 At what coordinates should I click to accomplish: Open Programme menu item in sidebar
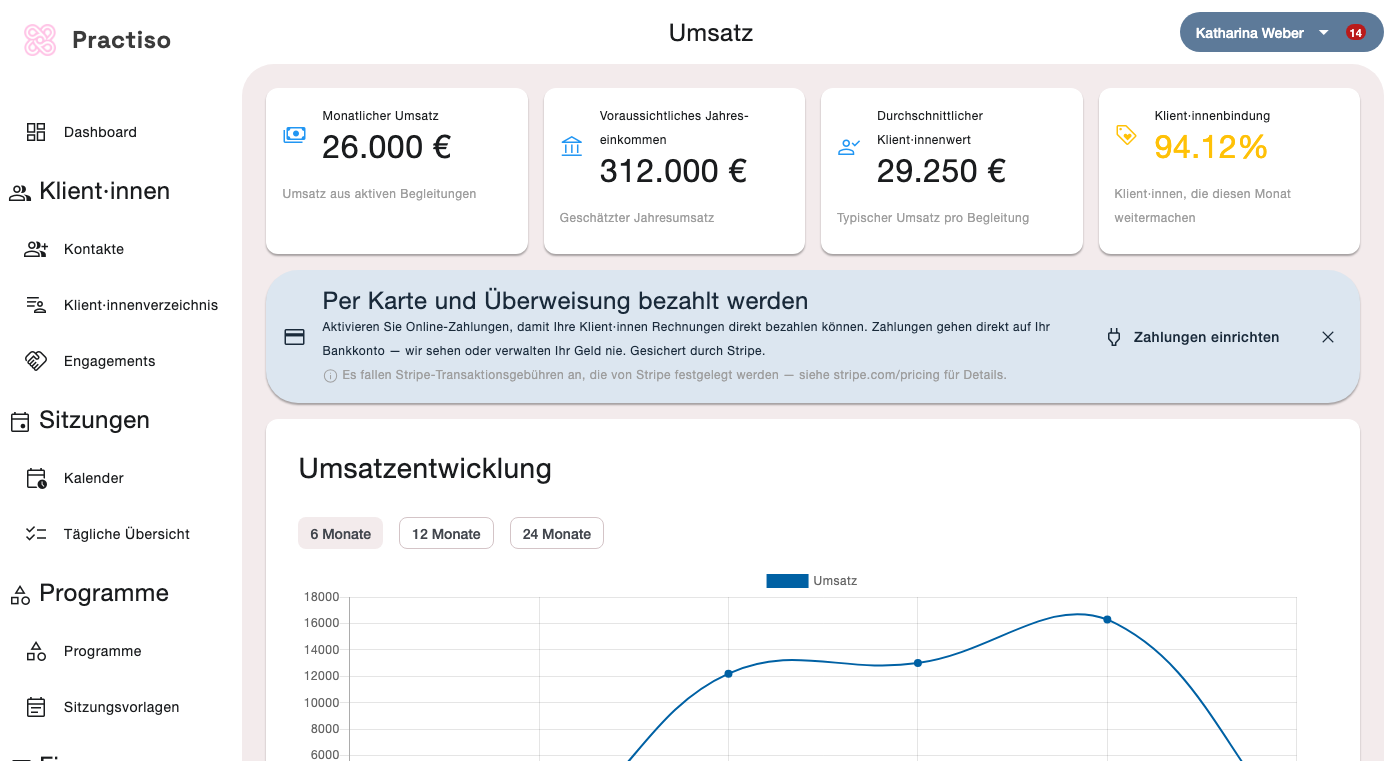click(102, 651)
